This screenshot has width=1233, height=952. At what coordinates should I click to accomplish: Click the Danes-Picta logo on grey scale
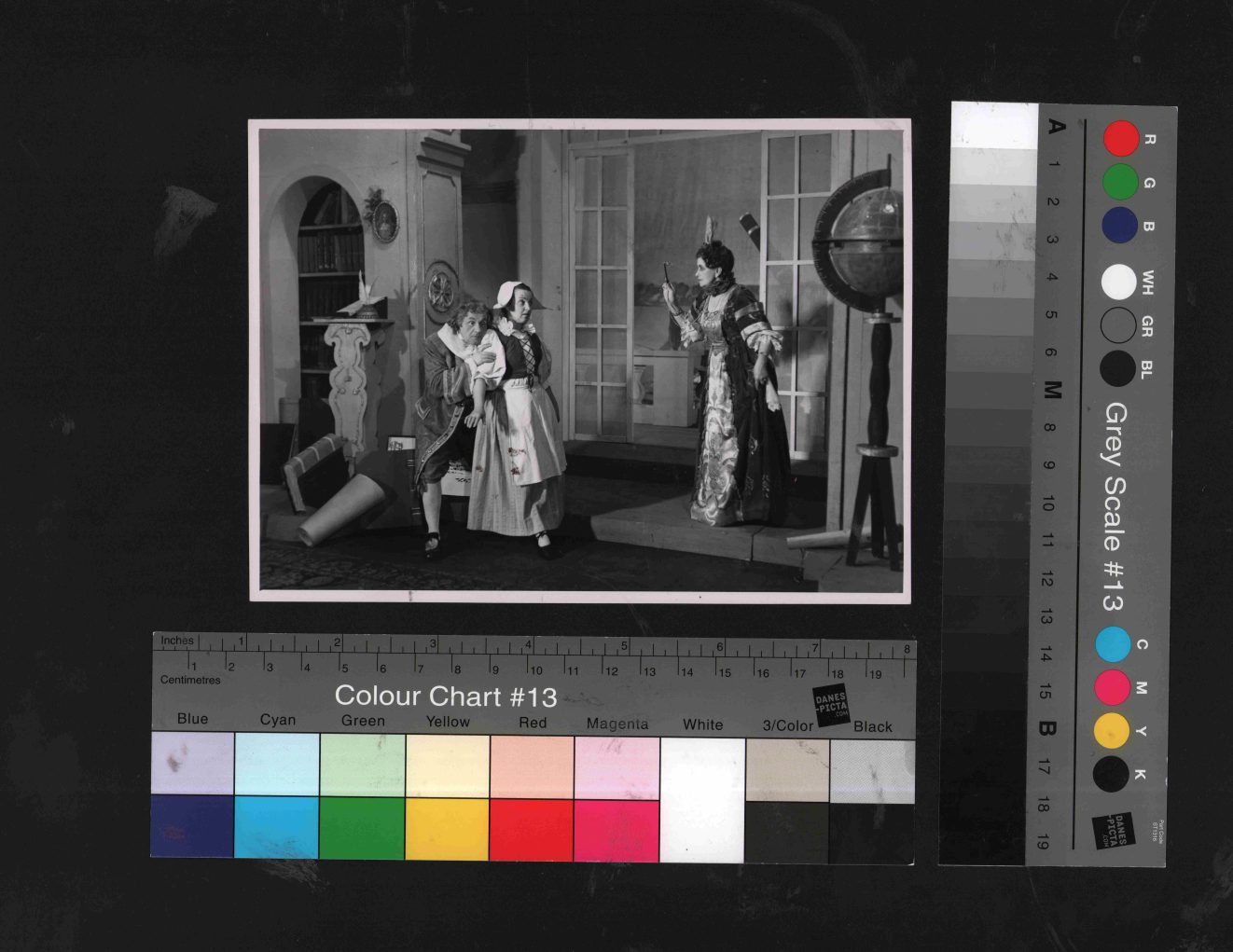point(1113,830)
